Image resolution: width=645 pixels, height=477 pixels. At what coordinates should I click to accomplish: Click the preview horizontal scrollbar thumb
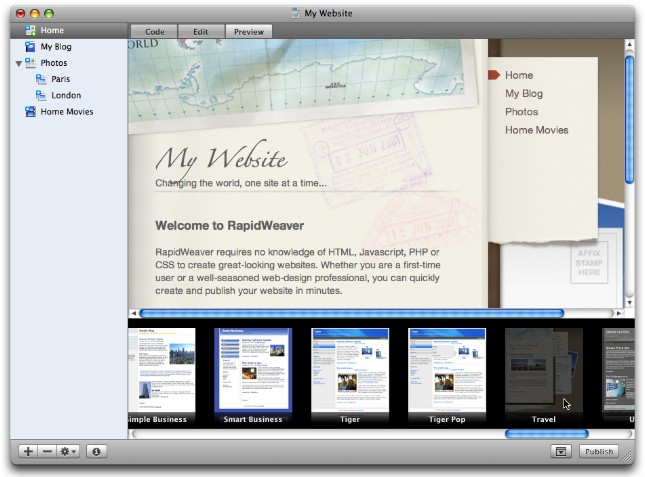click(x=352, y=313)
